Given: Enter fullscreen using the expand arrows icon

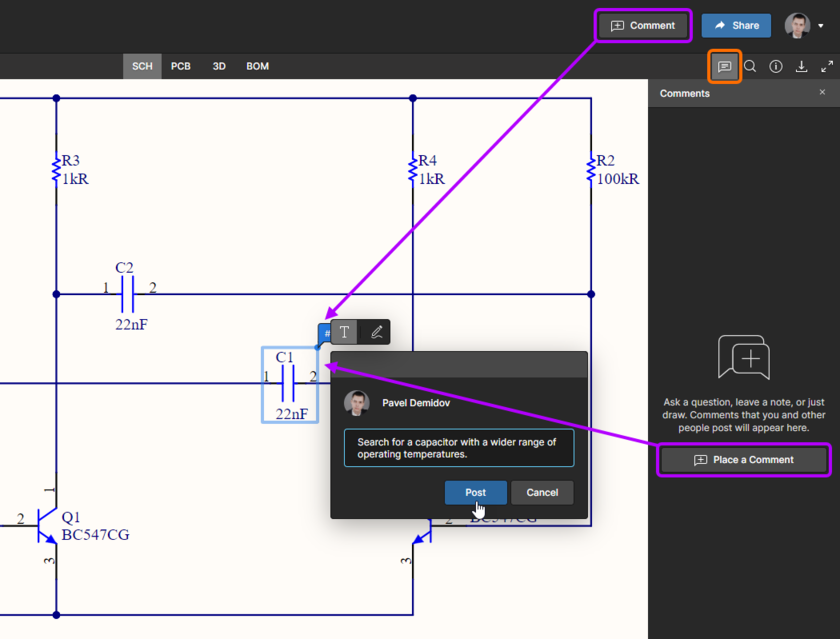Looking at the screenshot, I should [x=827, y=66].
